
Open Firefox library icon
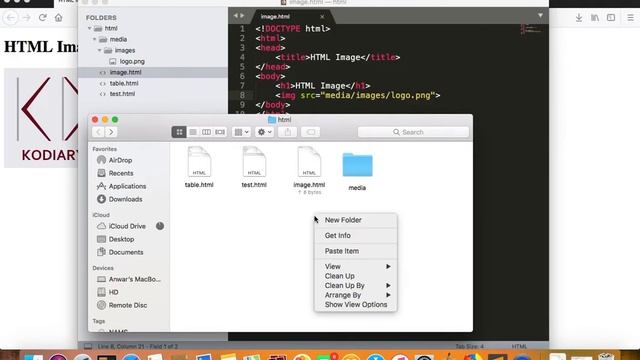tap(595, 18)
